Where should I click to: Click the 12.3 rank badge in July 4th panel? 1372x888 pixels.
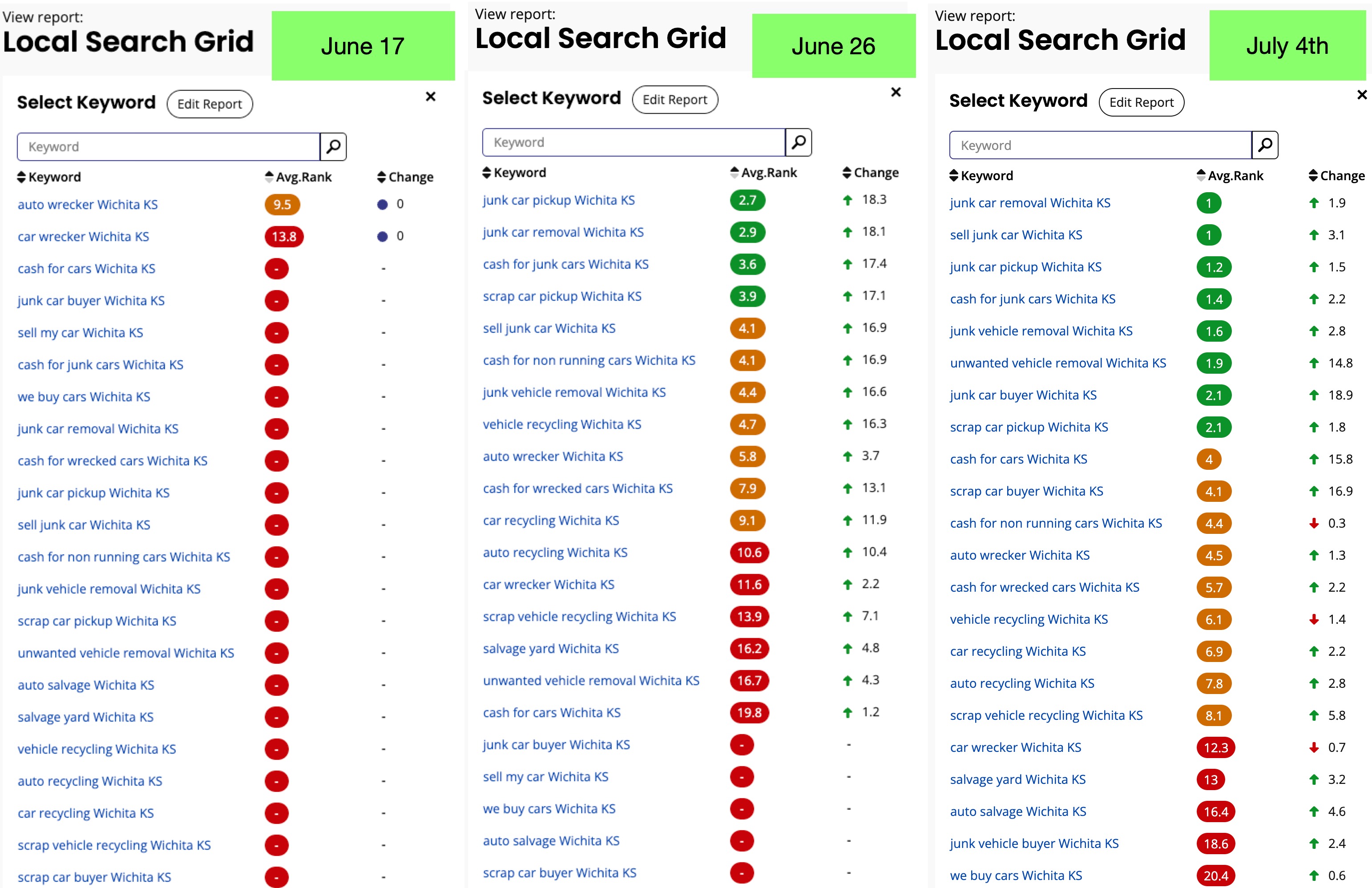(1216, 748)
